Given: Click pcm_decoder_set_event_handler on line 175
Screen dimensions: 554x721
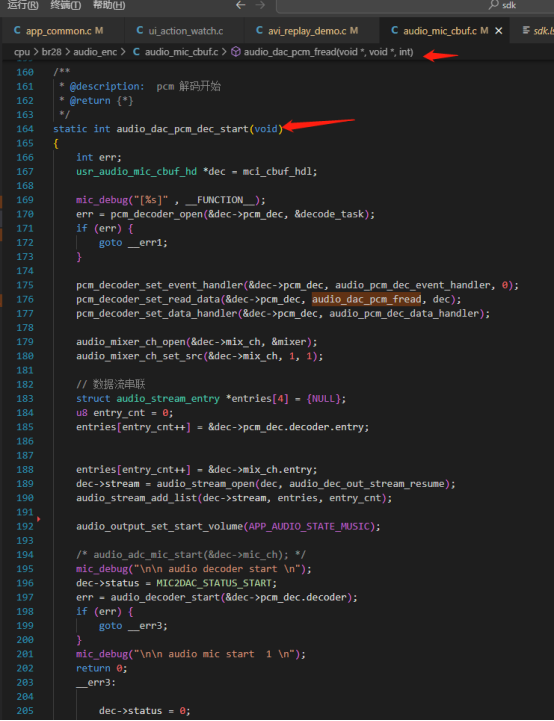Looking at the screenshot, I should (160, 285).
